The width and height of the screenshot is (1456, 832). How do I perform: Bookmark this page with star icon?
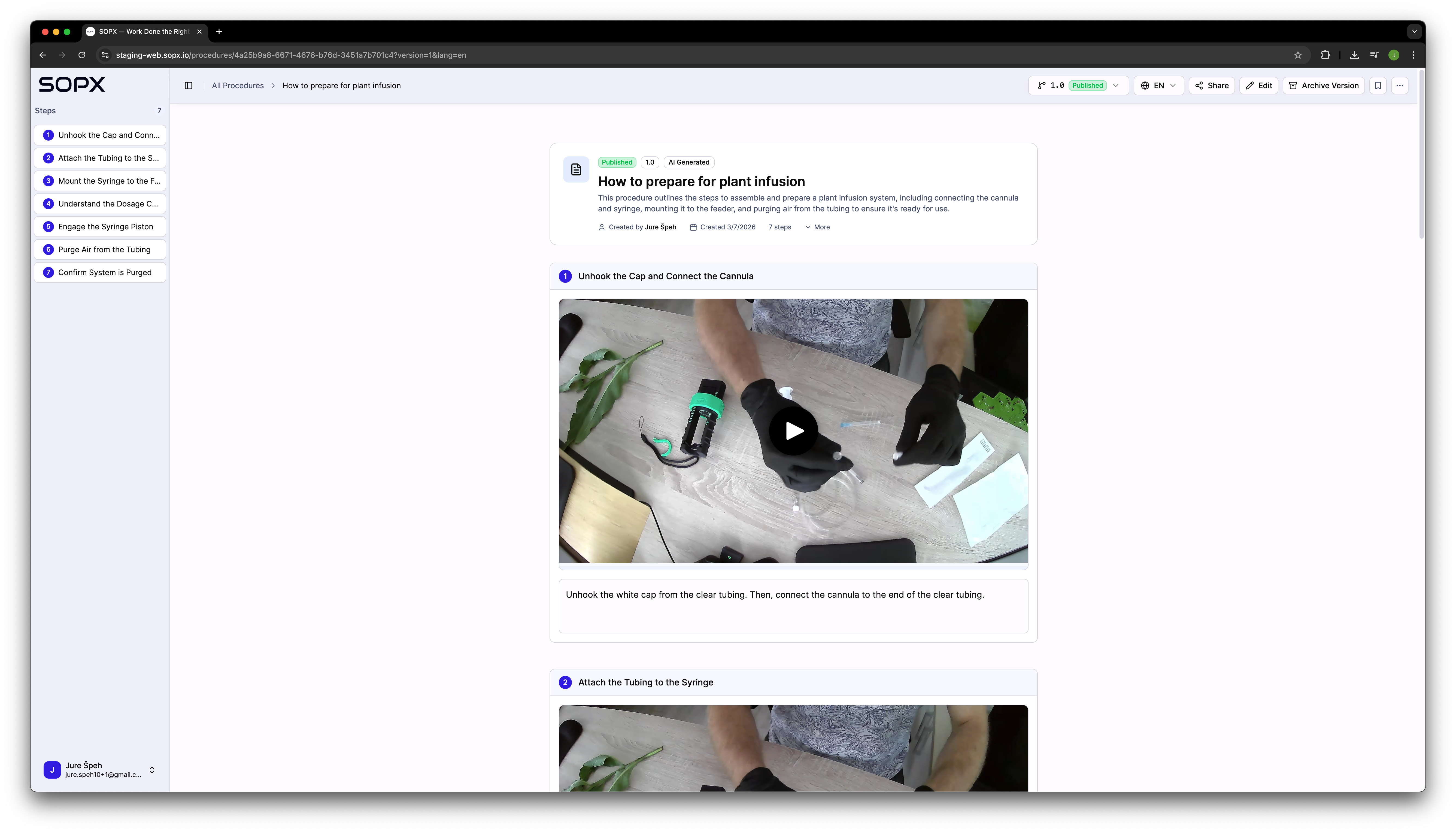(x=1298, y=55)
